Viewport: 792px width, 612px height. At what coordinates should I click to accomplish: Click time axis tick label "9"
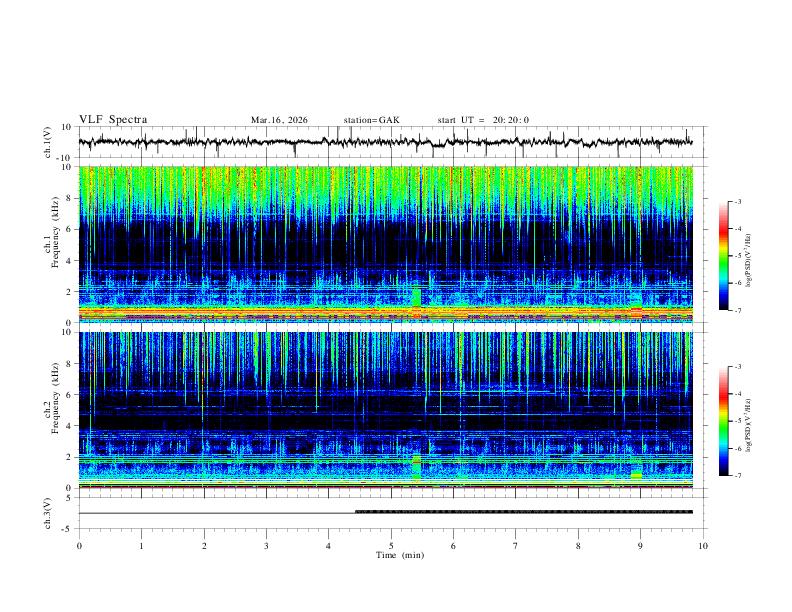pos(640,546)
